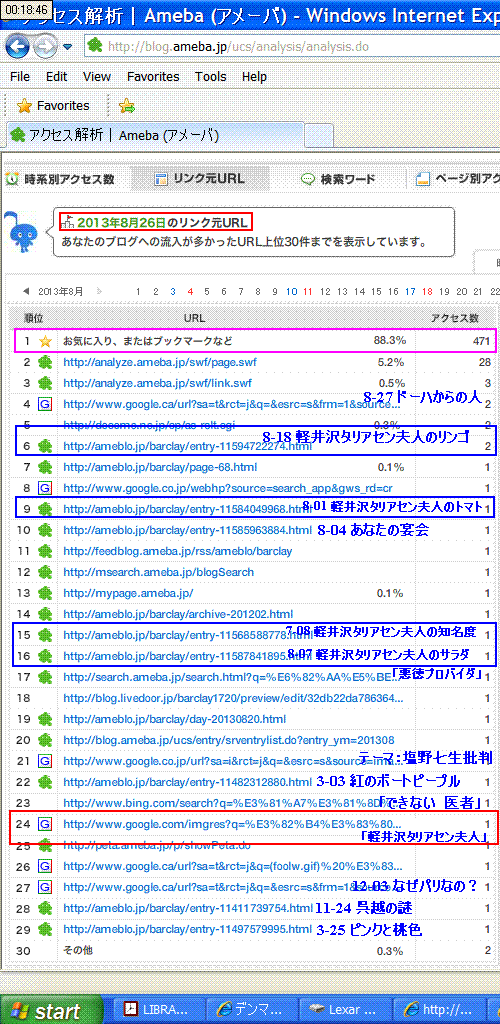Click the address bar URL field
The height and width of the screenshot is (1024, 500).
pos(294,46)
